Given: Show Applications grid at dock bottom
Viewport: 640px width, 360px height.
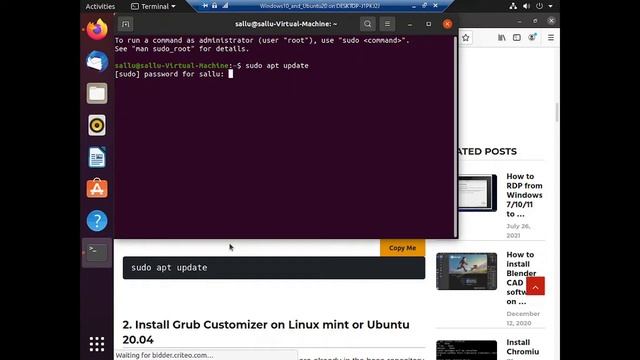Looking at the screenshot, I should pyautogui.click(x=97, y=344).
